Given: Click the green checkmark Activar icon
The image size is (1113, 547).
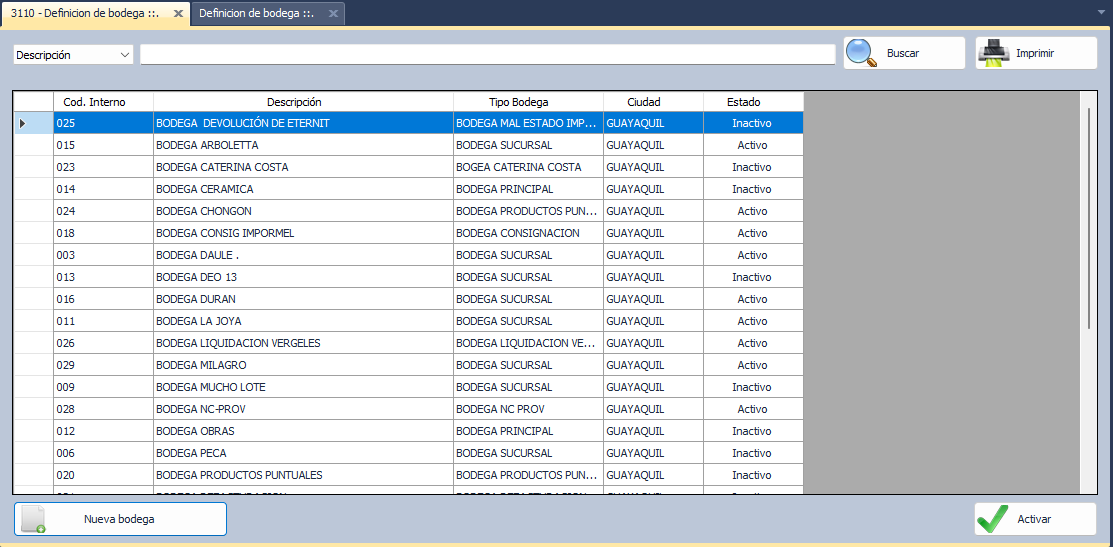Looking at the screenshot, I should [992, 519].
